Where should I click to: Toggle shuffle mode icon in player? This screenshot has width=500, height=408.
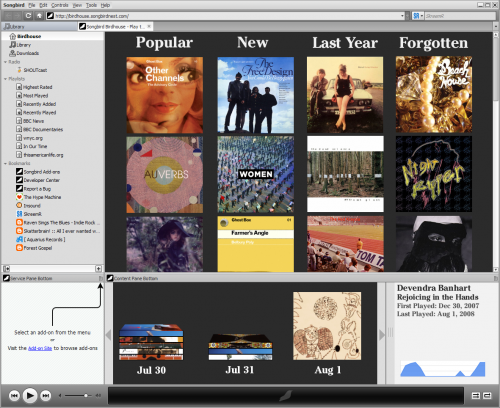[476, 396]
